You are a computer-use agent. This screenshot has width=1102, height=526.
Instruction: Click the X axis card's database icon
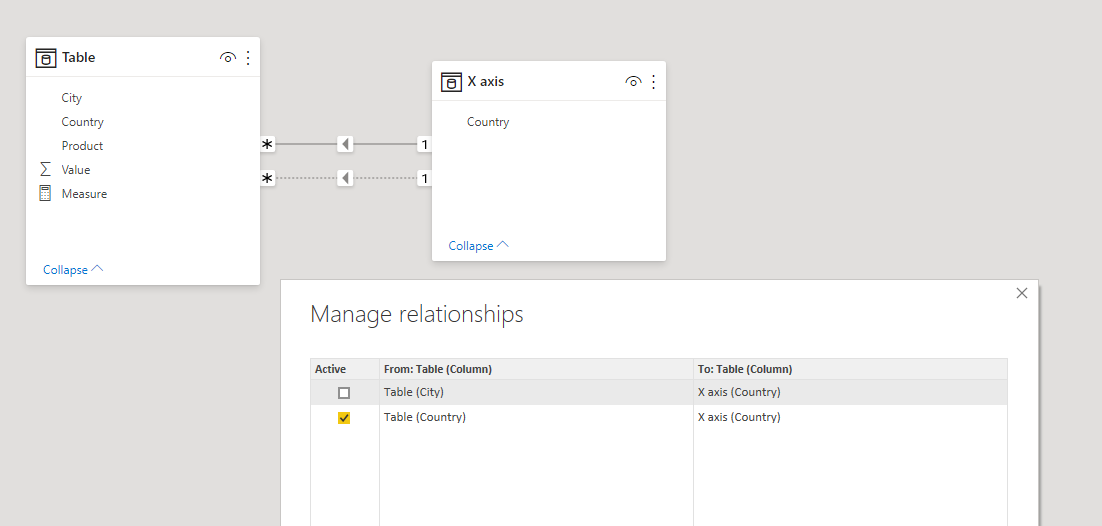click(451, 82)
